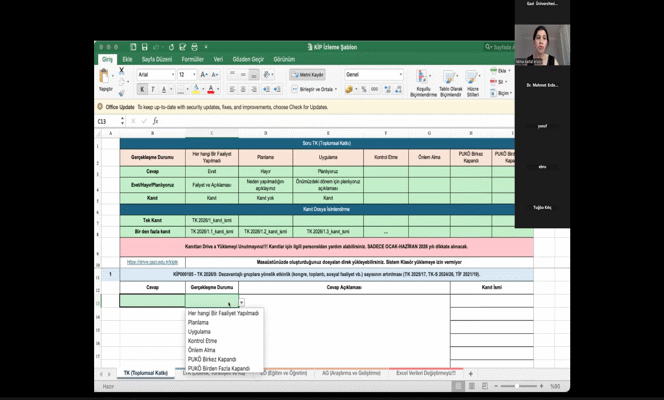664x400 pixels.
Task: Select Uygulama from the dropdown list
Action: point(199,331)
